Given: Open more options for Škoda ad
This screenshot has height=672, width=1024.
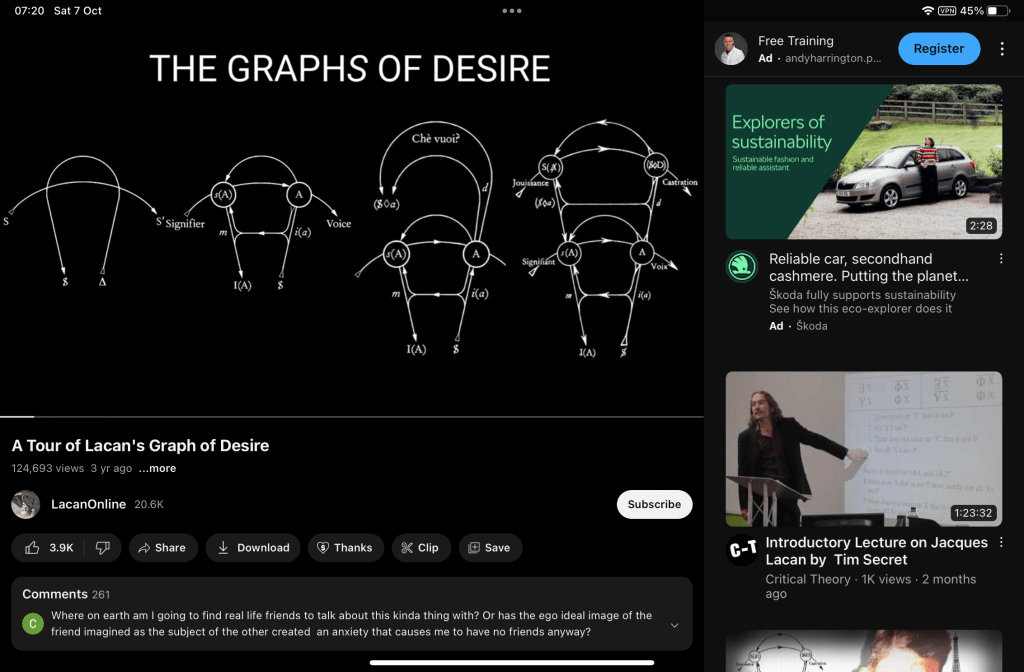Looking at the screenshot, I should coord(1000,259).
